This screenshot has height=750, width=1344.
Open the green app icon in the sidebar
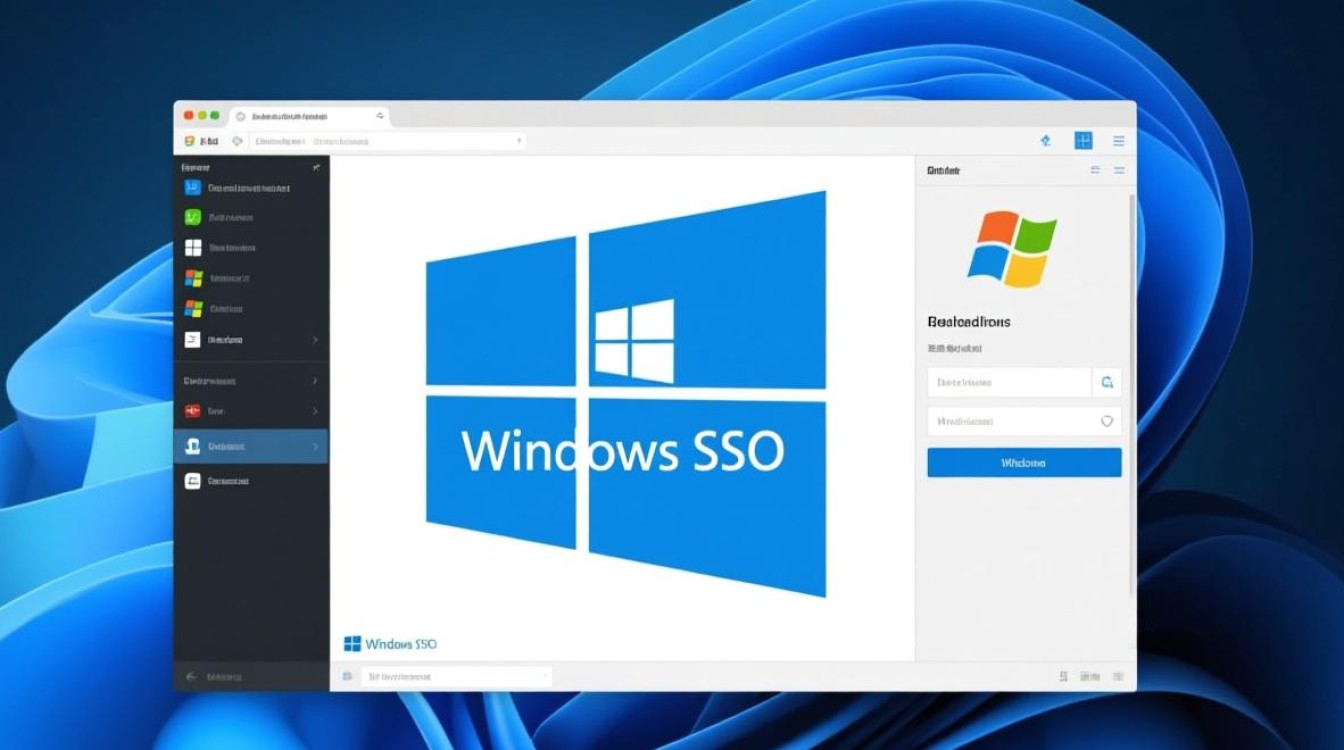[191, 217]
